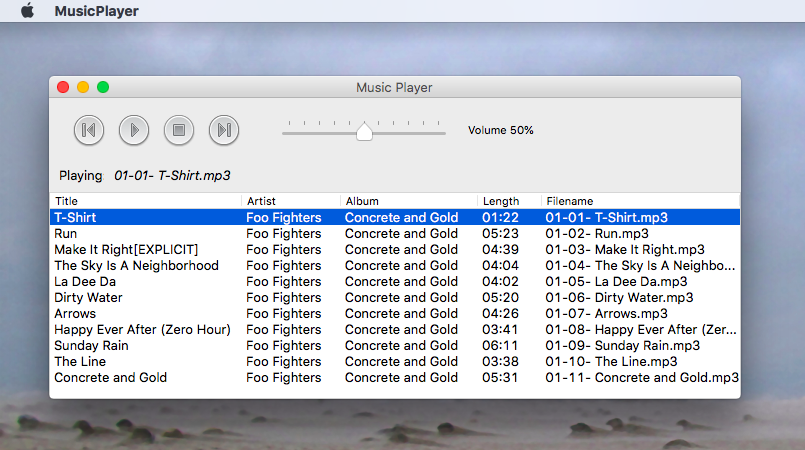Click the previous track button

tap(89, 130)
